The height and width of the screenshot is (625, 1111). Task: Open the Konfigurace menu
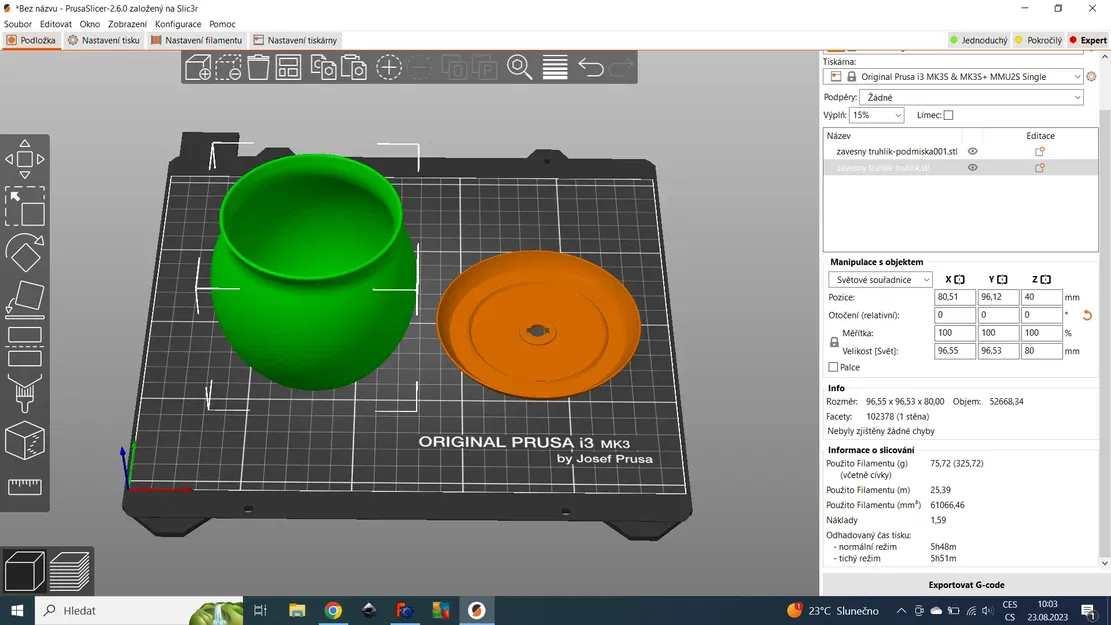click(178, 23)
